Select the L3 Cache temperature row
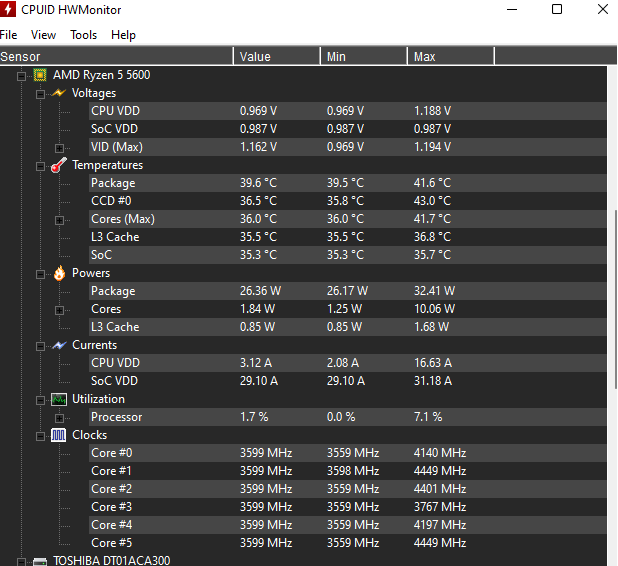Screen dimensions: 618x566 click(x=348, y=237)
